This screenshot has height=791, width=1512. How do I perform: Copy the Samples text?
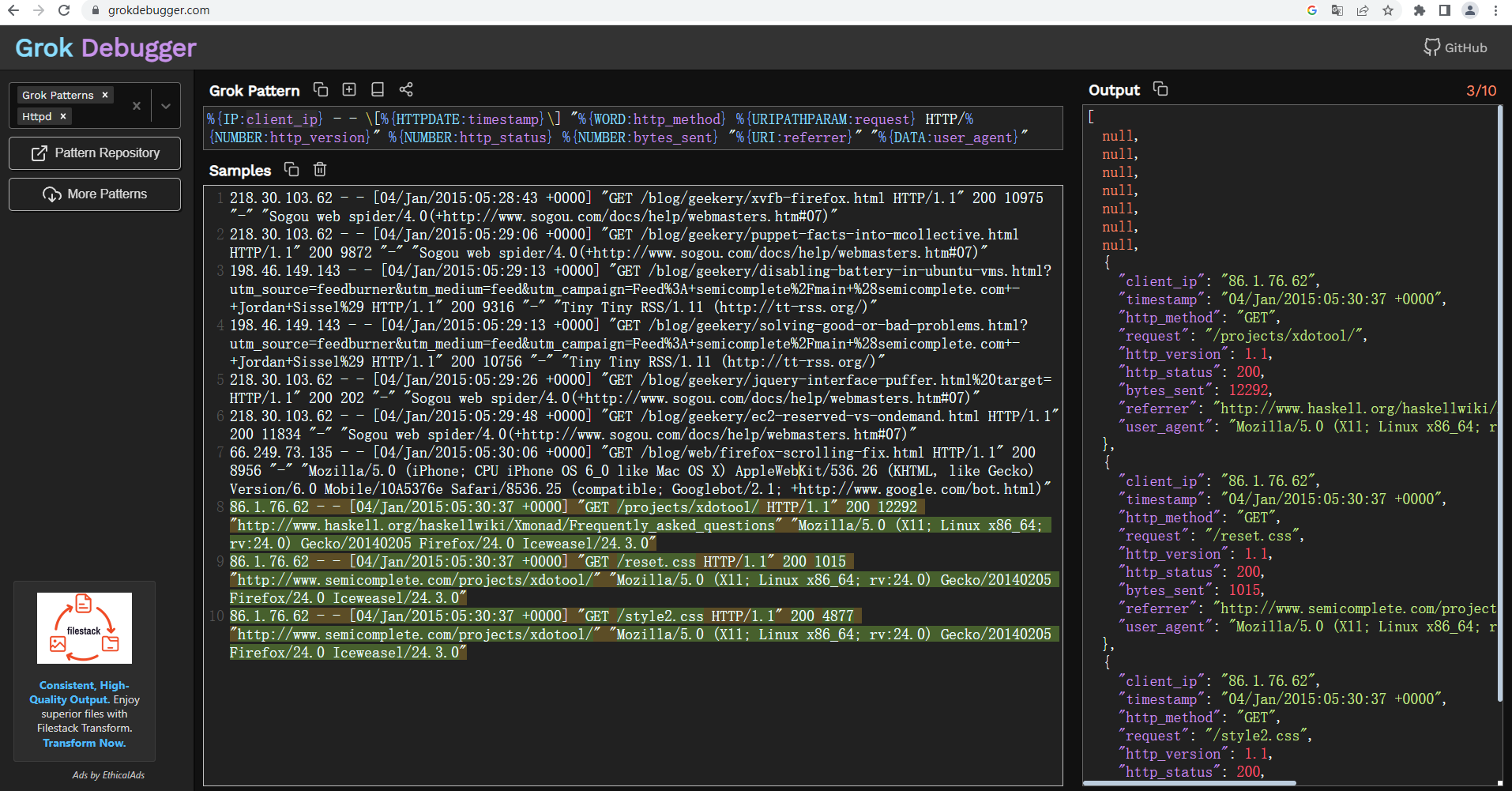pyautogui.click(x=291, y=169)
